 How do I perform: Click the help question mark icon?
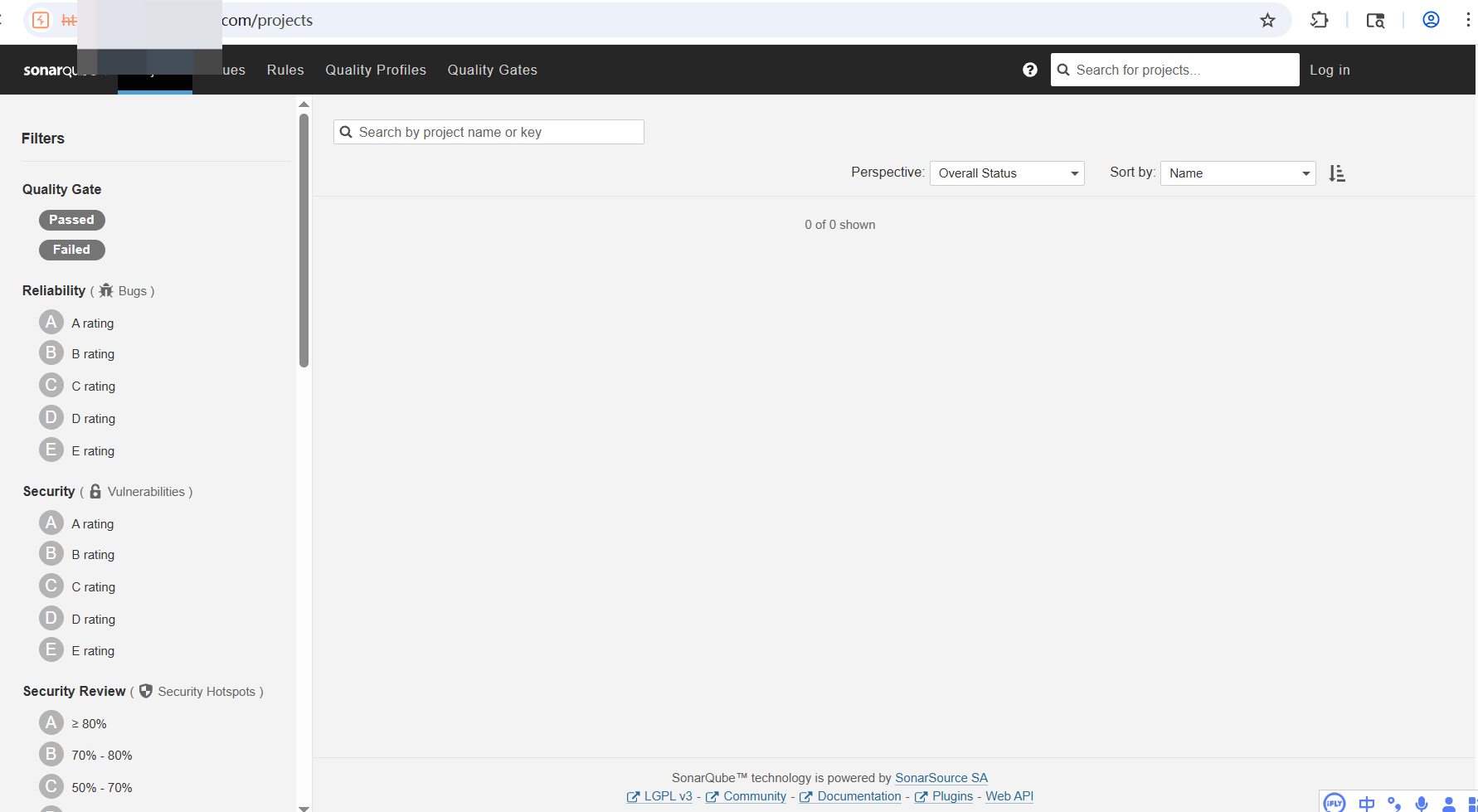click(x=1029, y=70)
